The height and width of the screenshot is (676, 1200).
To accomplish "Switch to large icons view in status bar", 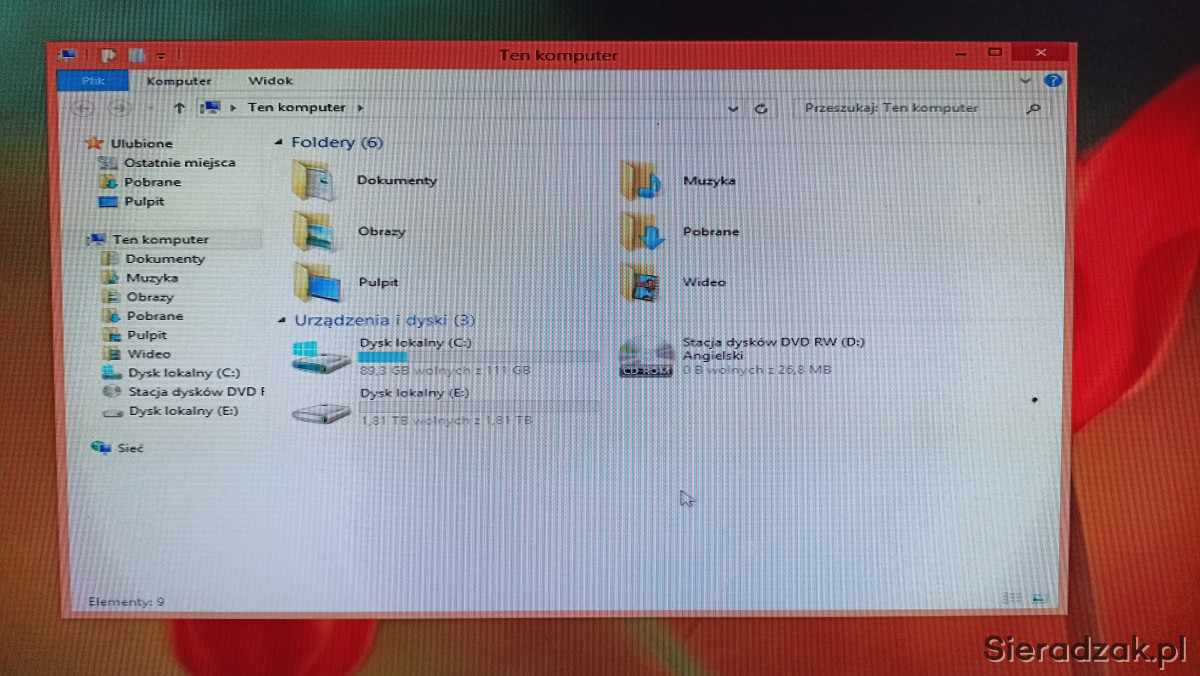I will coord(1039,598).
